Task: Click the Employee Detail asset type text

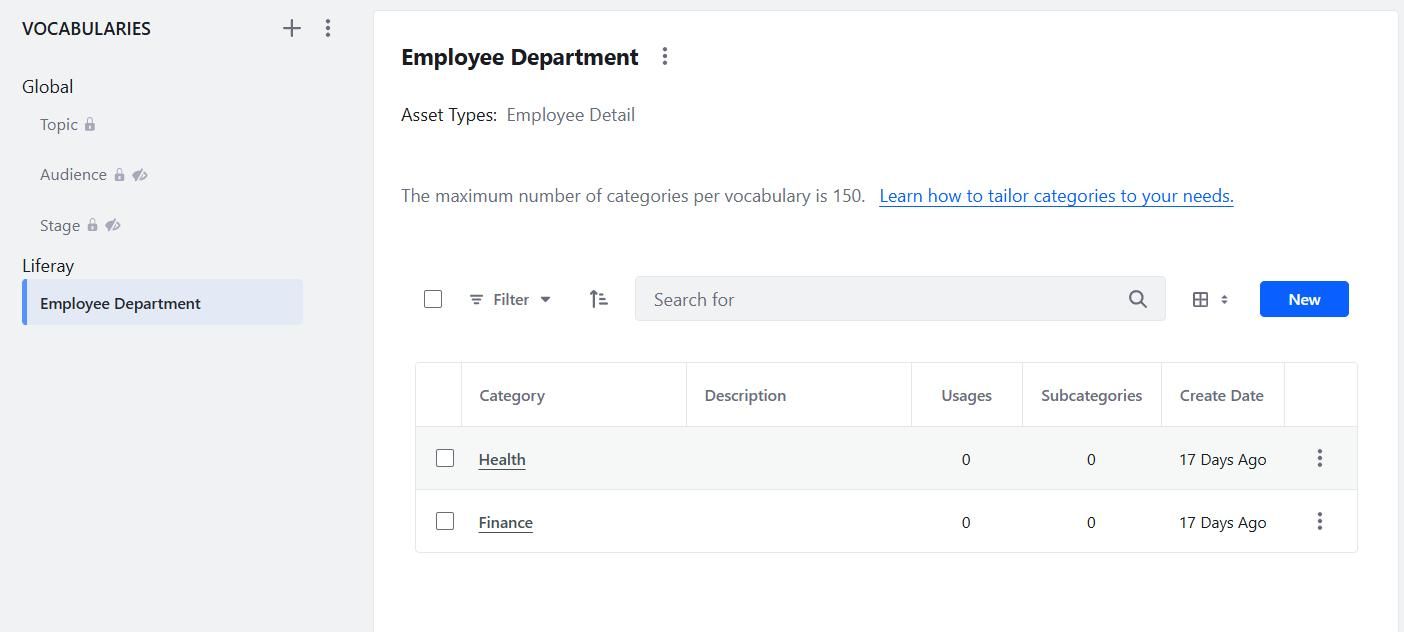Action: (x=571, y=115)
